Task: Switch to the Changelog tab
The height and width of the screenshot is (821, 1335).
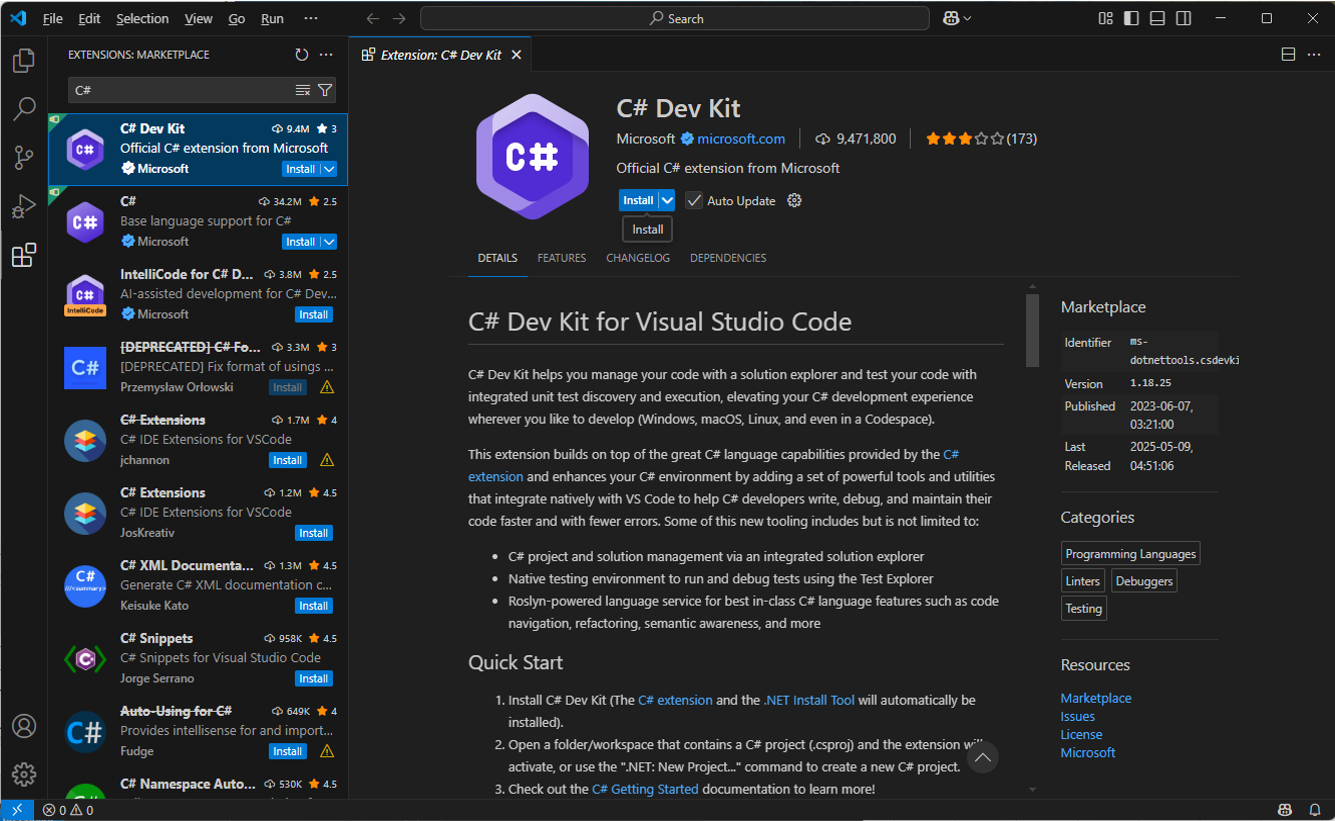Action: point(637,258)
